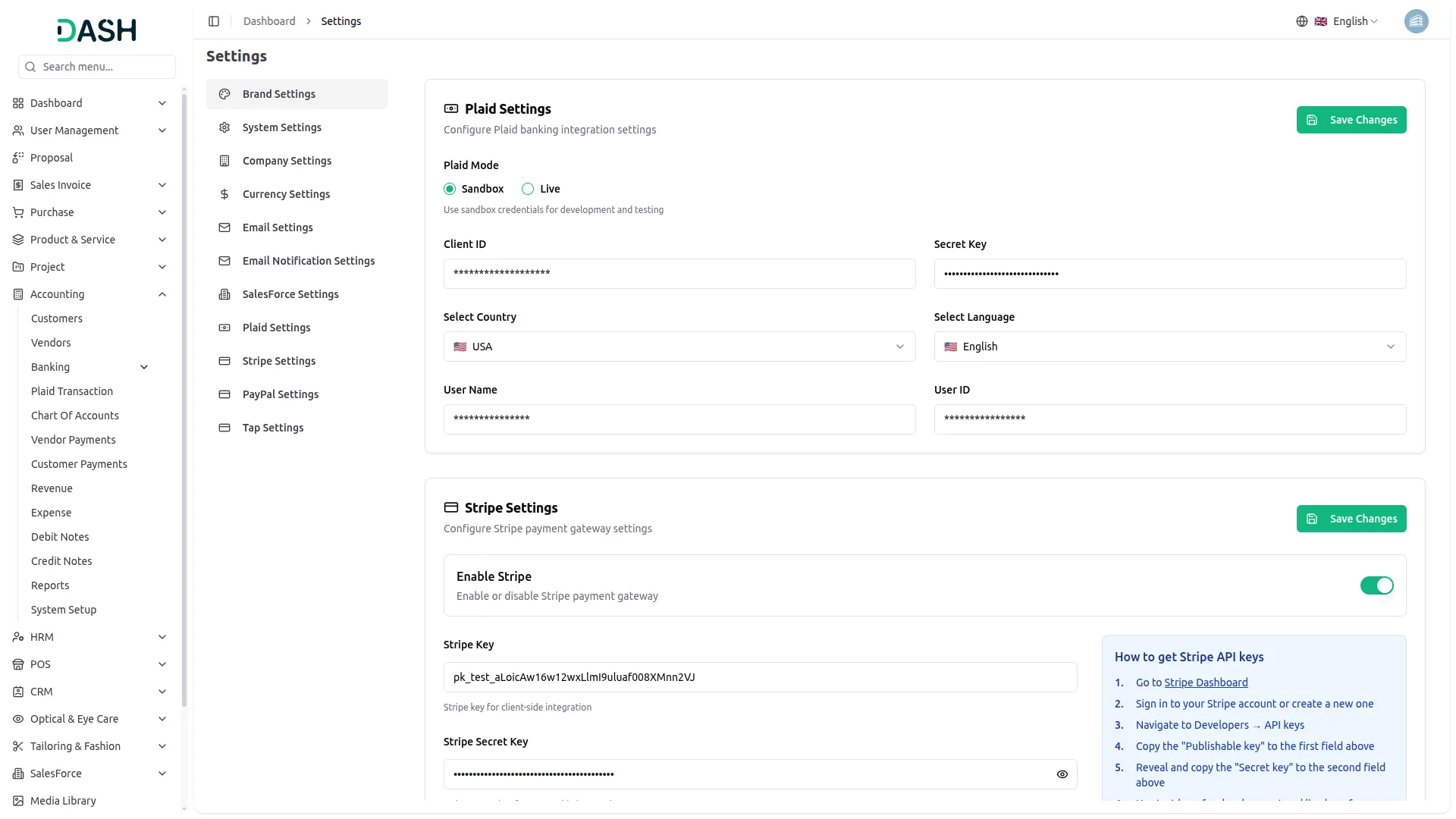This screenshot has width=1456, height=819.
Task: Save changes in Stripe Settings
Action: click(1351, 519)
